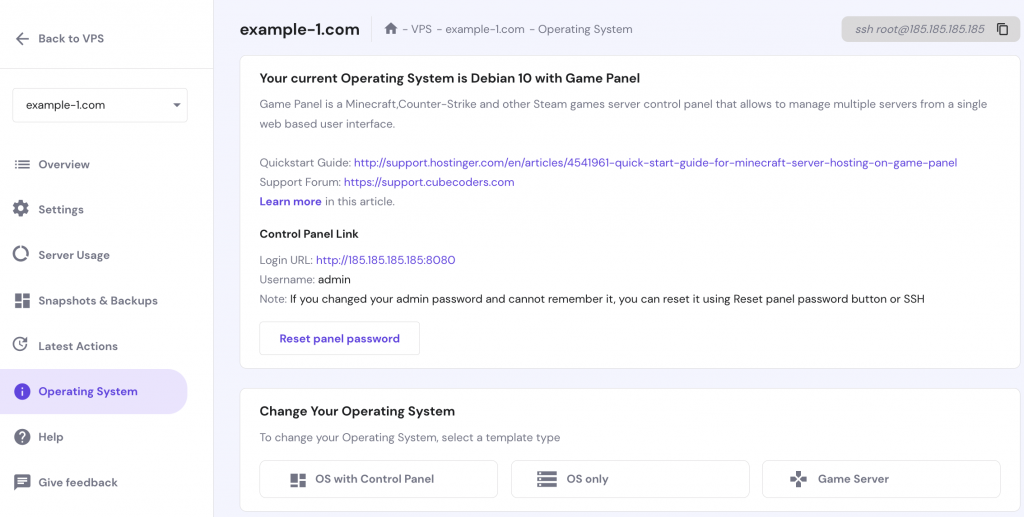Screen dimensions: 1024x517
Task: Click the Help question mark icon
Action: pos(21,437)
